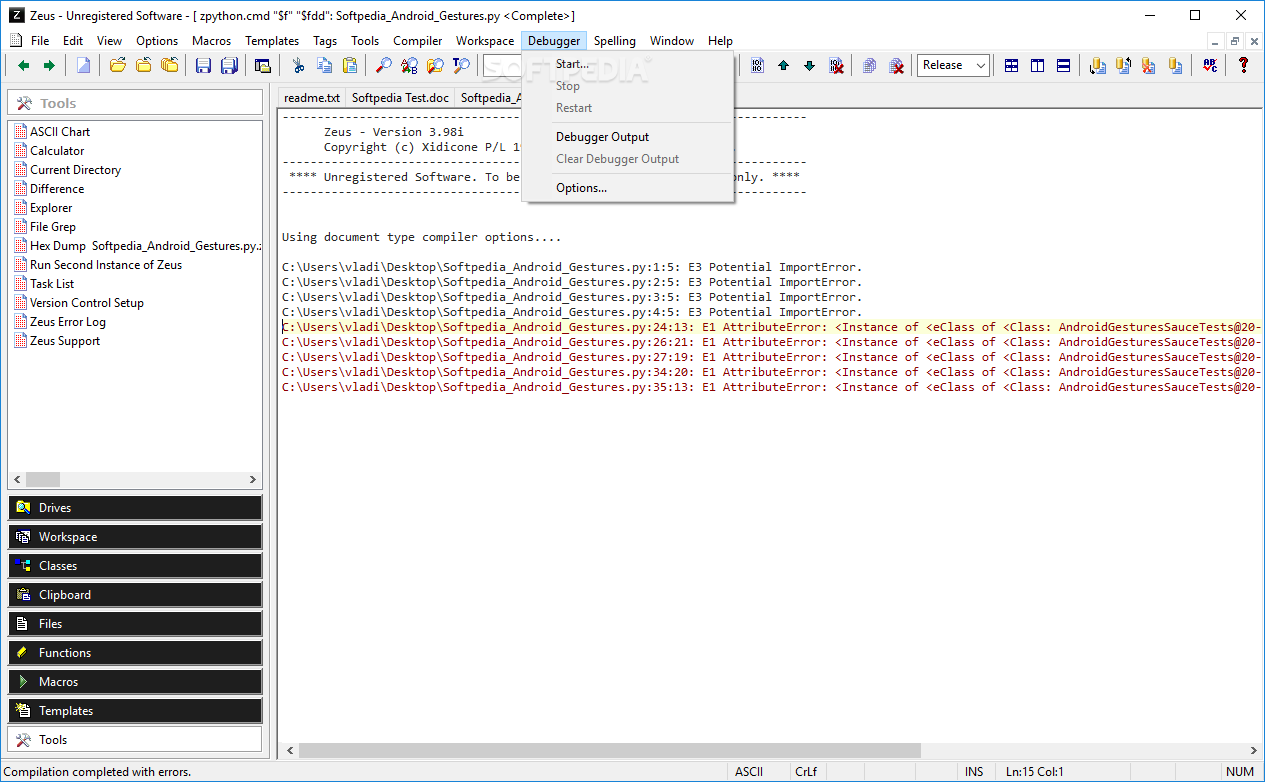Click the red question mark help icon
The image size is (1265, 782).
coord(1243,65)
